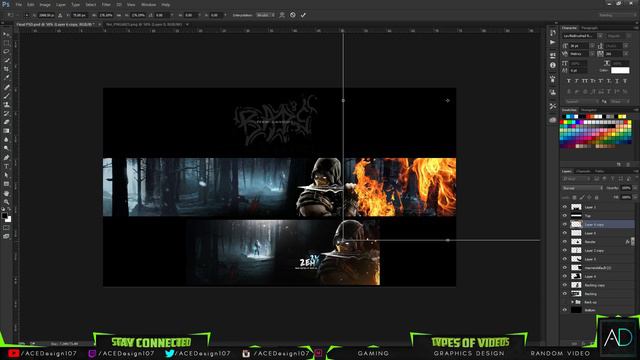The width and height of the screenshot is (640, 360).
Task: Hide the Bottom layer via eye icon
Action: click(x=565, y=310)
